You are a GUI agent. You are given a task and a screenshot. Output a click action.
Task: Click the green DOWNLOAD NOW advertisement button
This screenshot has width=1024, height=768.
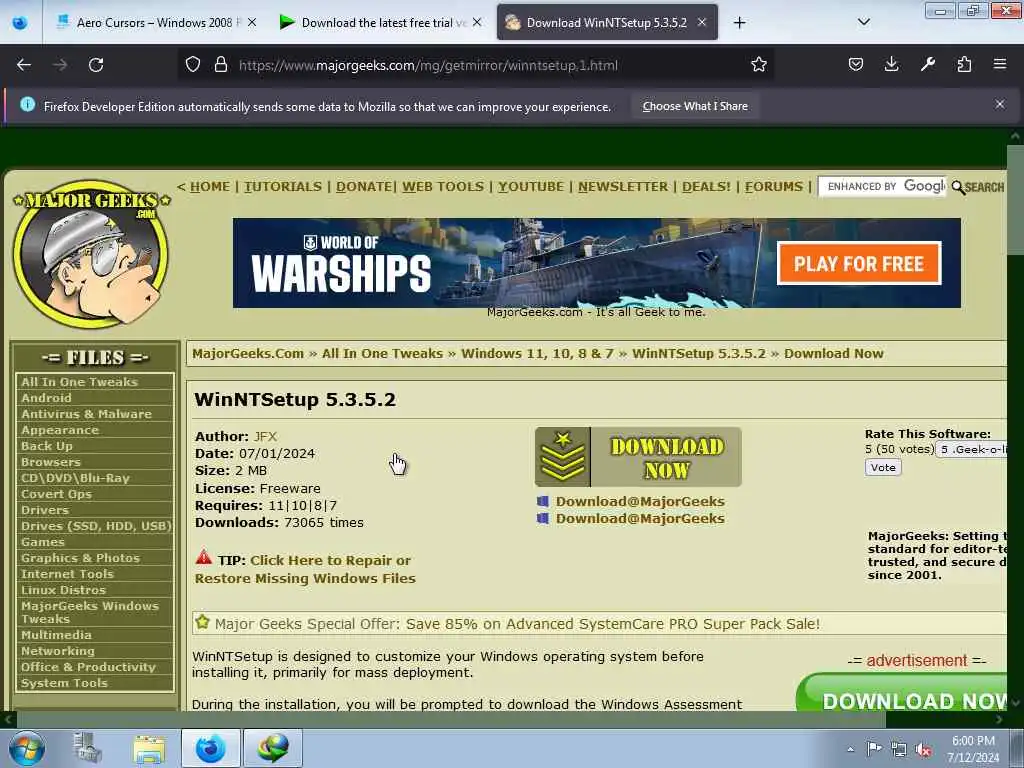(x=903, y=694)
